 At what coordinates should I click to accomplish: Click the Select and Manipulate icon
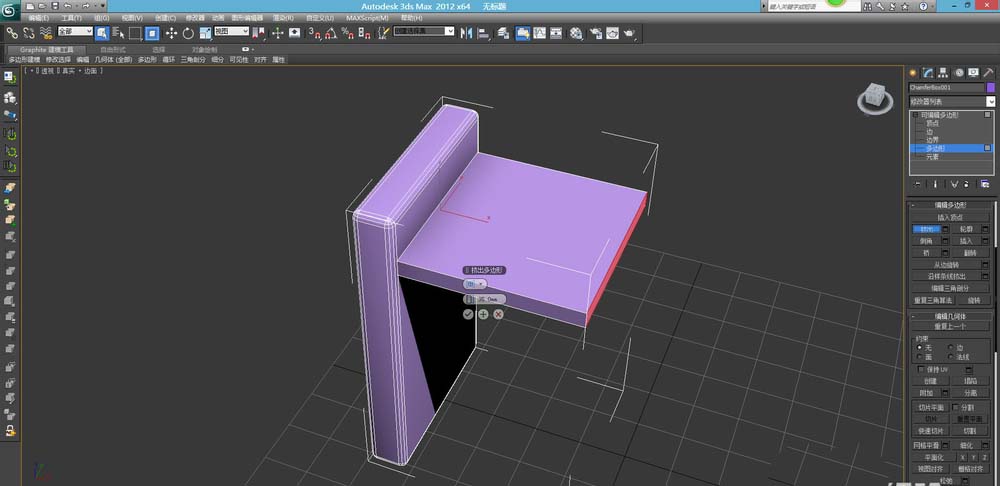click(x=277, y=33)
